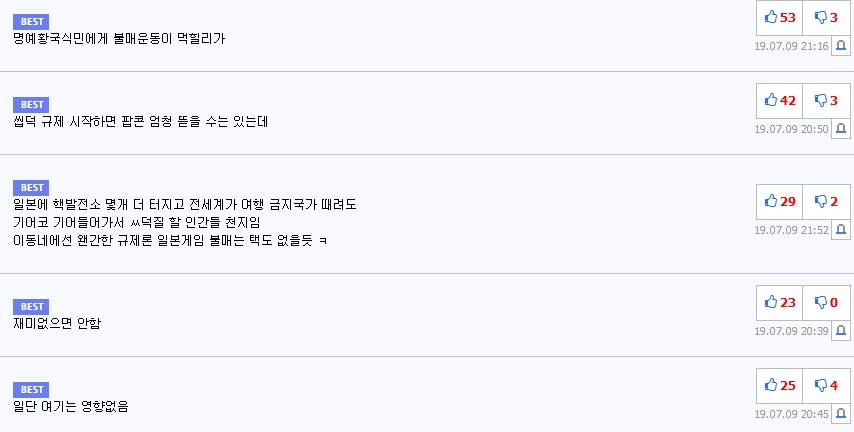This screenshot has width=854, height=432.
Task: Like the comment with 25 upvotes
Action: [779, 386]
